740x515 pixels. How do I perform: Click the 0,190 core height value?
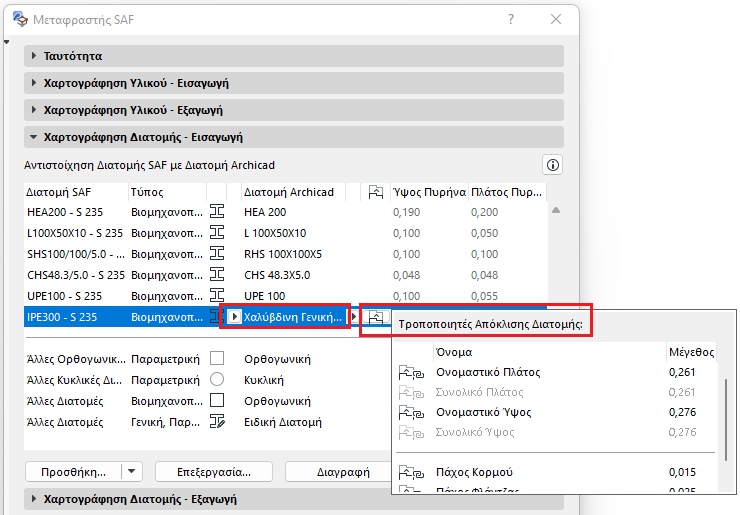coord(406,212)
